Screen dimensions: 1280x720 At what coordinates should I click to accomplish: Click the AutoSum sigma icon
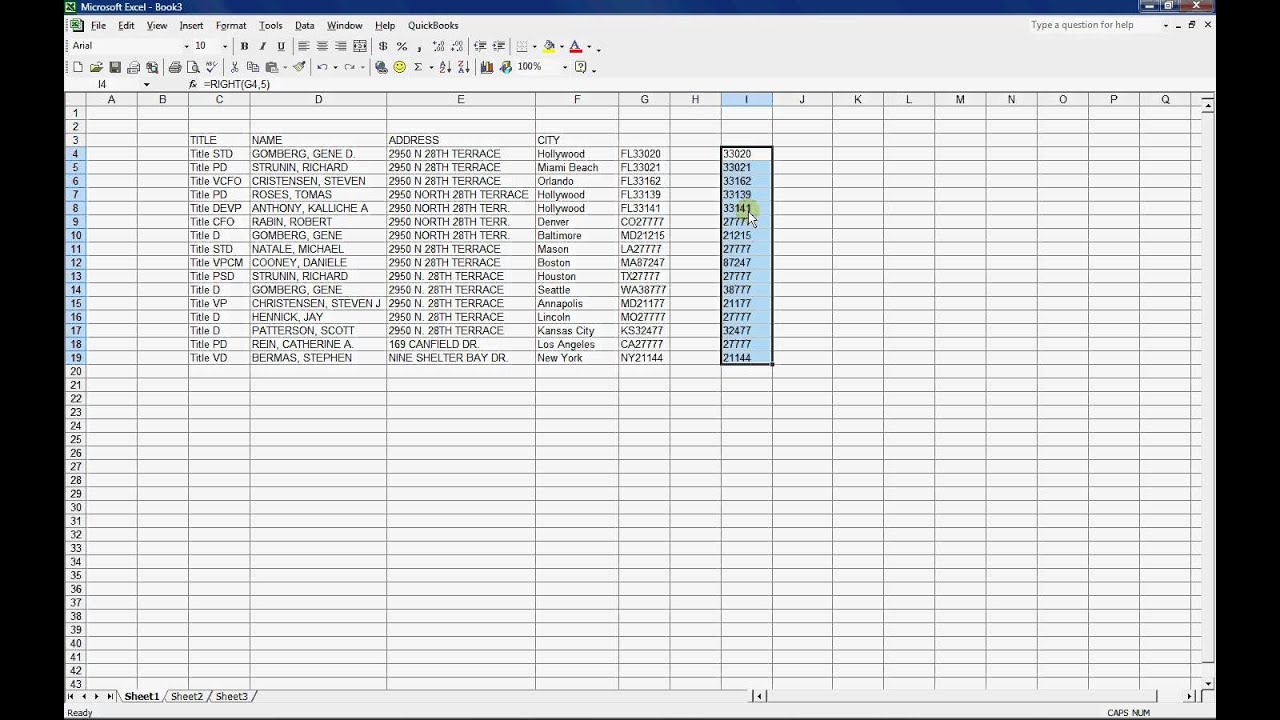point(418,67)
